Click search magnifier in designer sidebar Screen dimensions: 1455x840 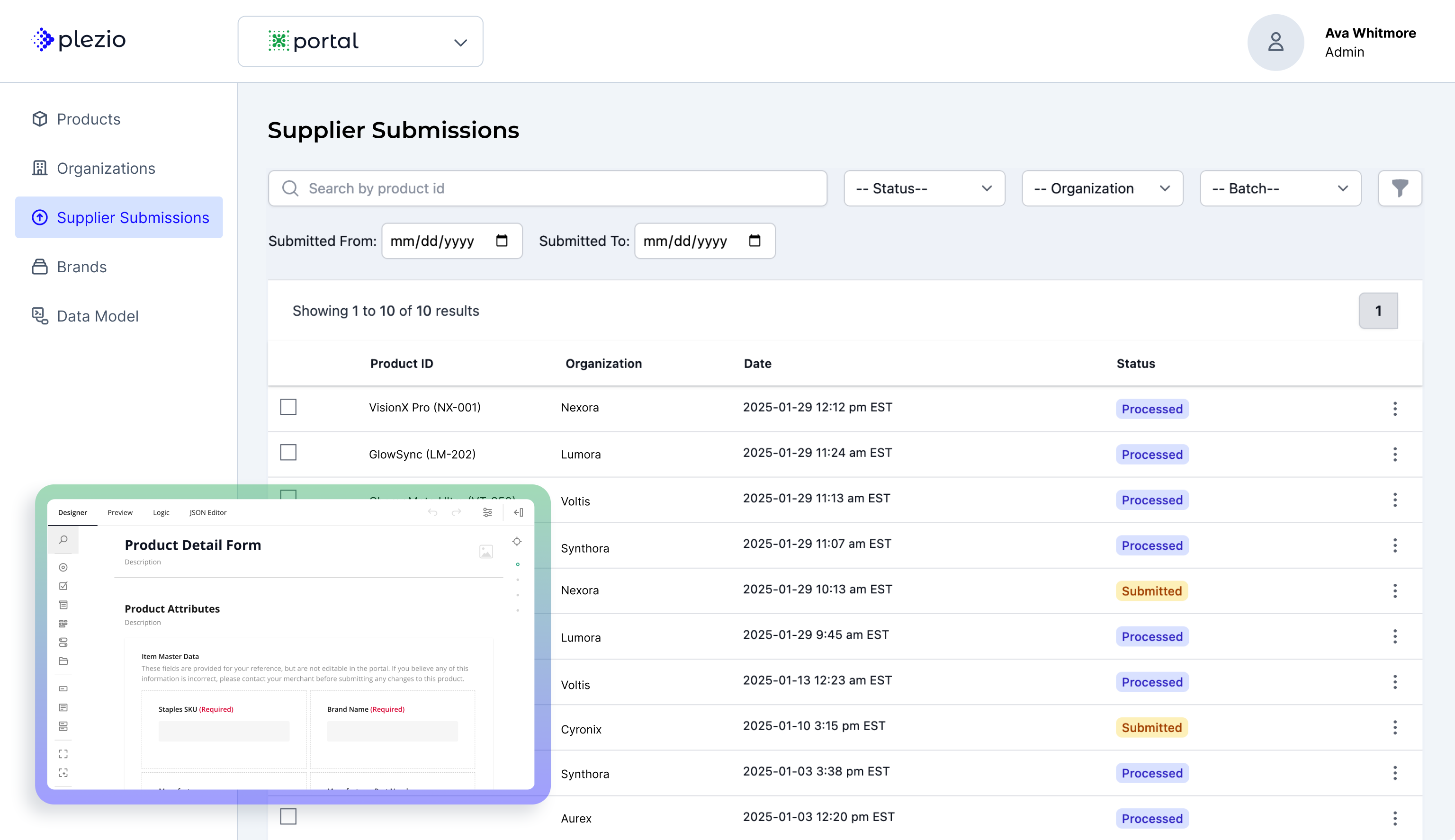click(x=63, y=540)
